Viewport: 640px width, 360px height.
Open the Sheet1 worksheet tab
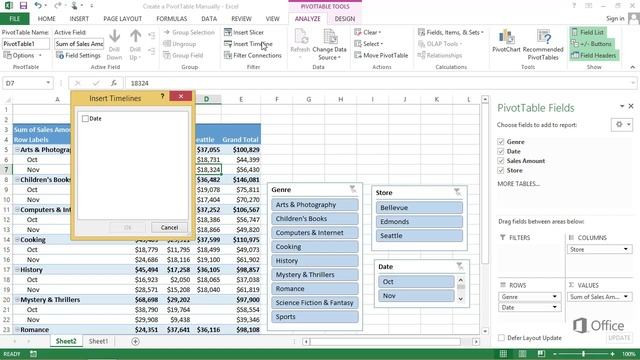point(99,341)
